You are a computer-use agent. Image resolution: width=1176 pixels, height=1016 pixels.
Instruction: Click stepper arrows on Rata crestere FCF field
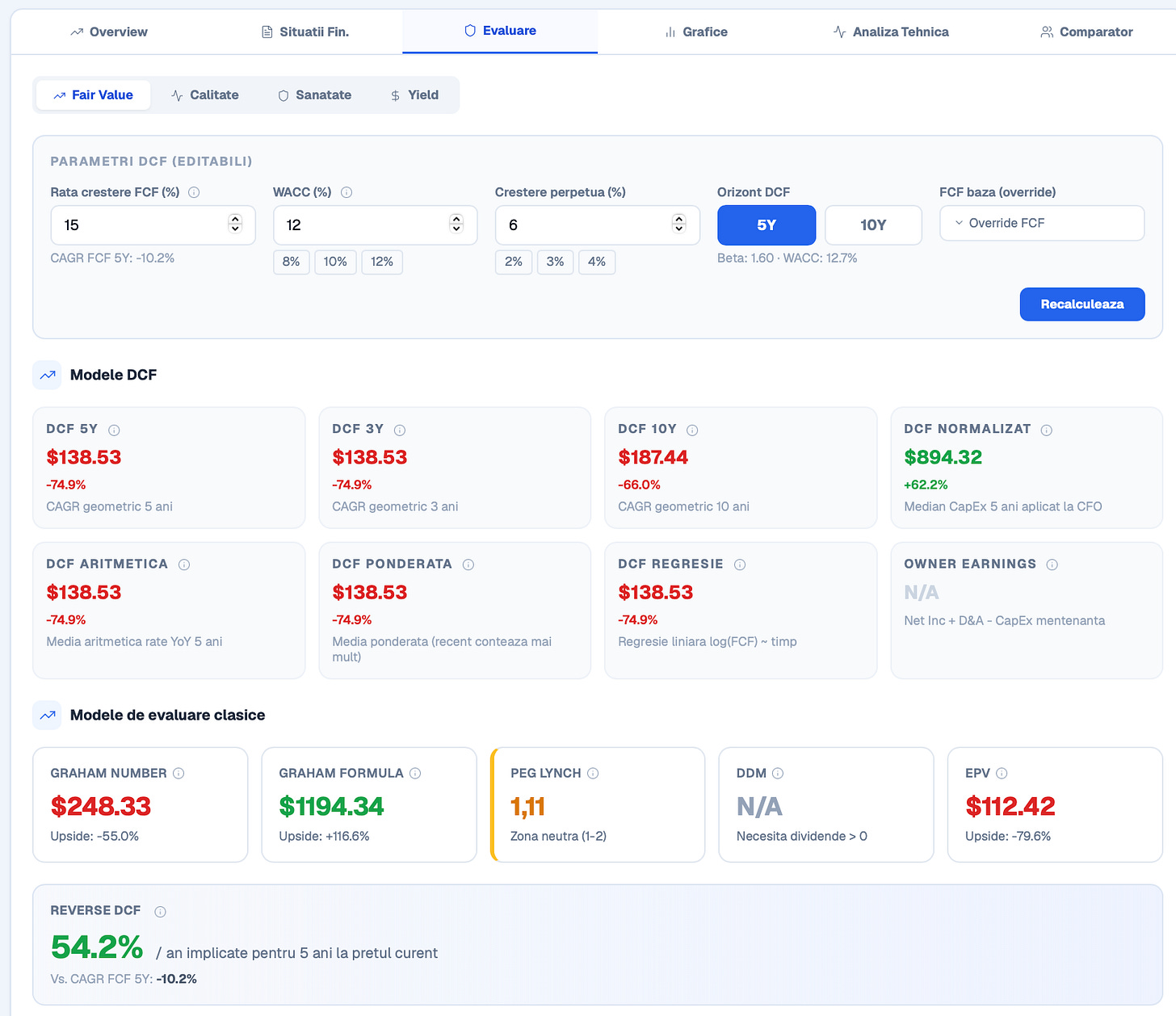(x=235, y=224)
